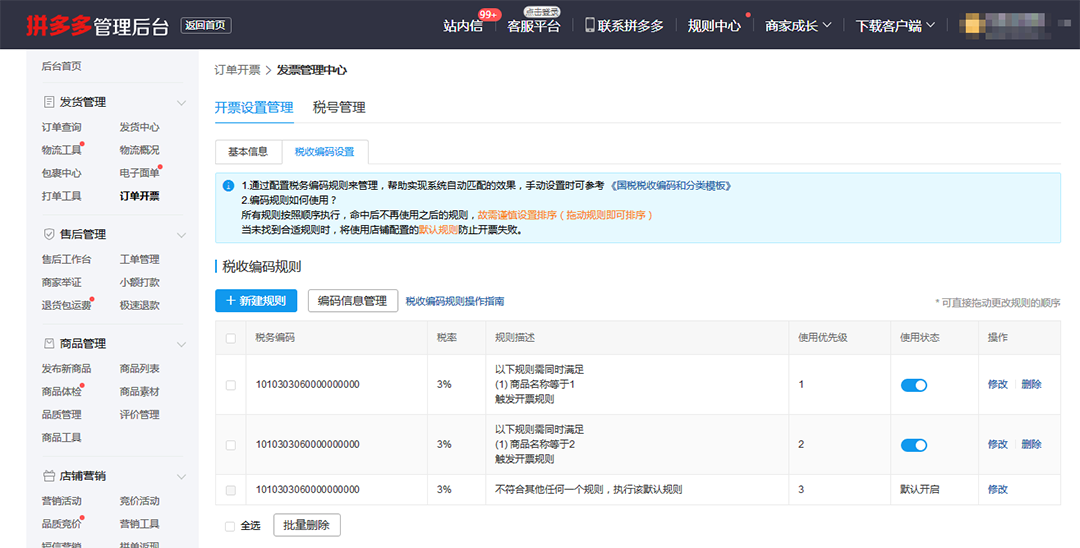Click the 99+ badge on 站内信
The height and width of the screenshot is (548, 1080).
(488, 14)
